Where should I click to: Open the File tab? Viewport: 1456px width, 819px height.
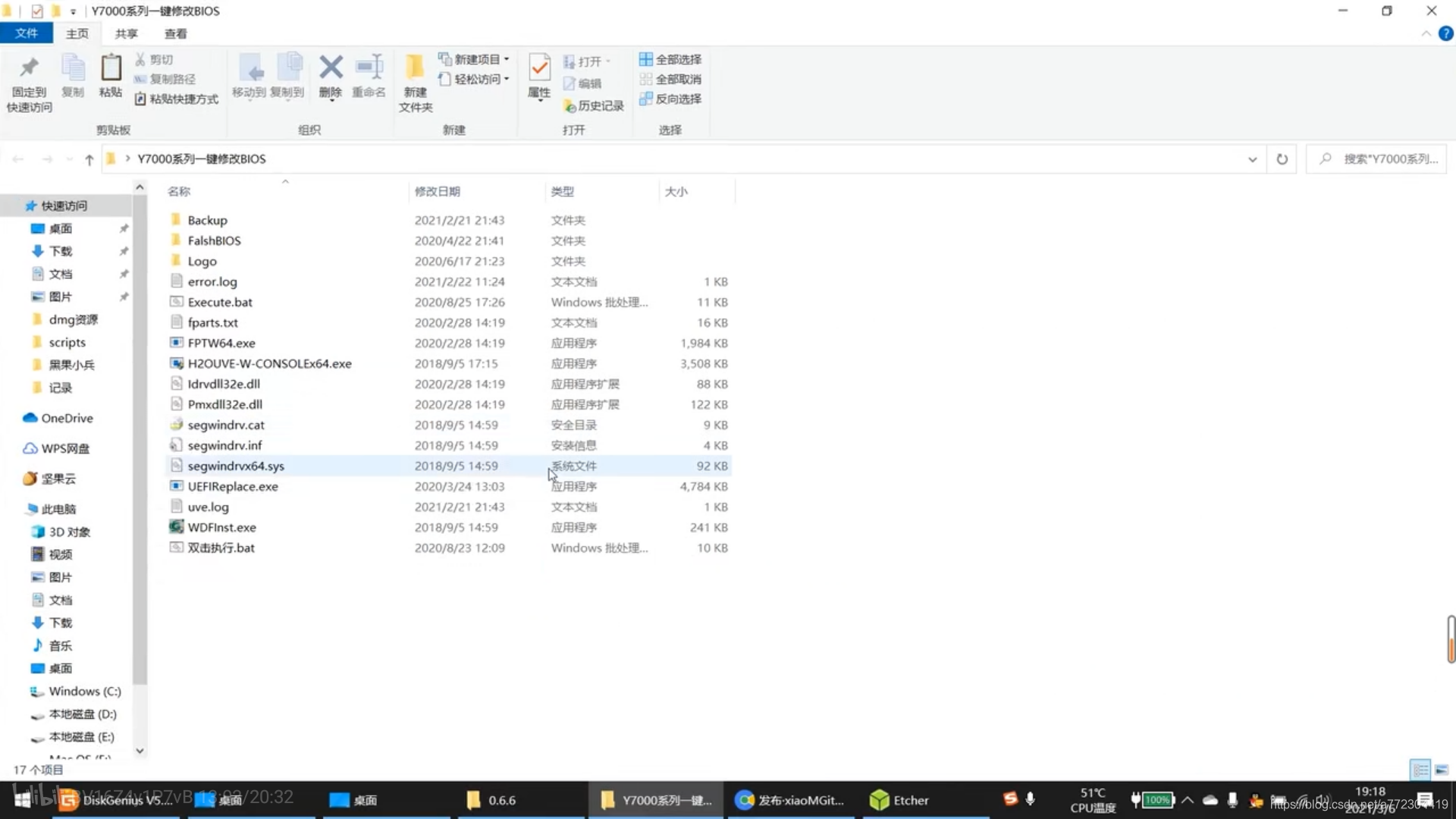tap(27, 33)
